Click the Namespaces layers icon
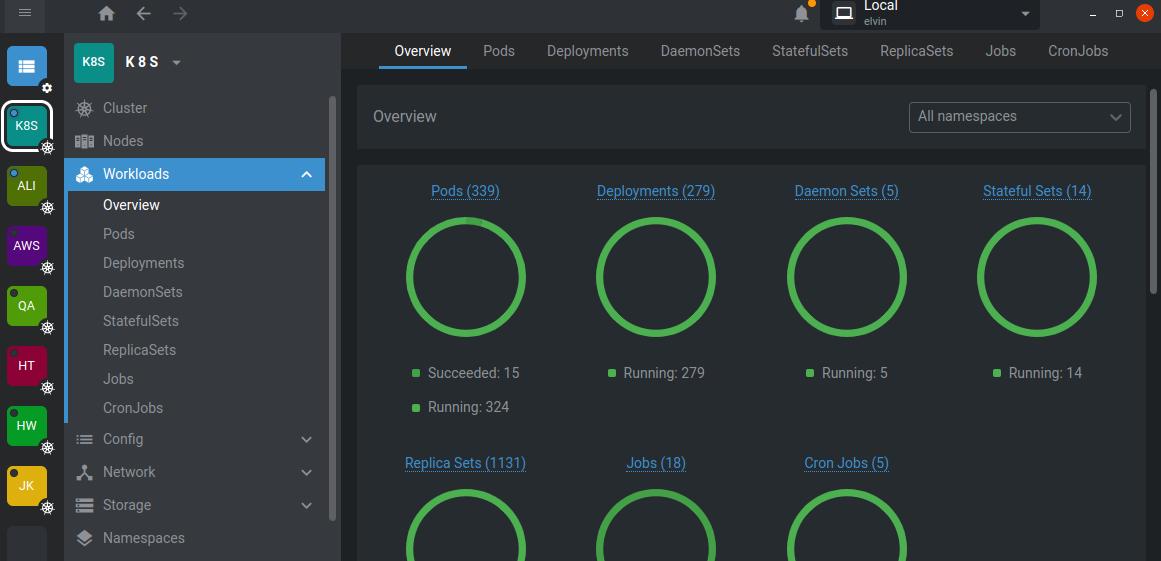This screenshot has width=1161, height=561. click(x=84, y=538)
